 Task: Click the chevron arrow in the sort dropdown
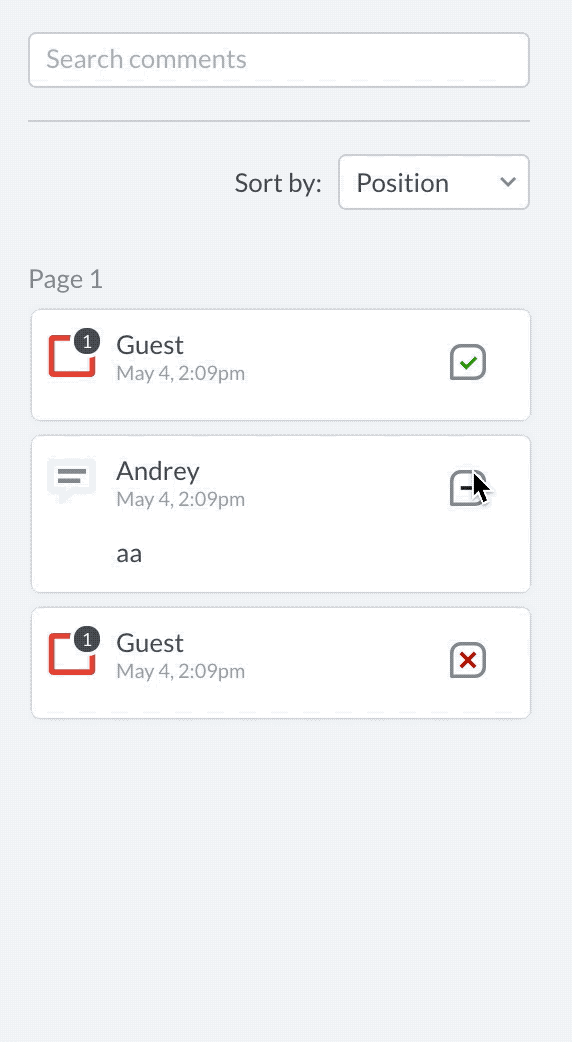508,182
